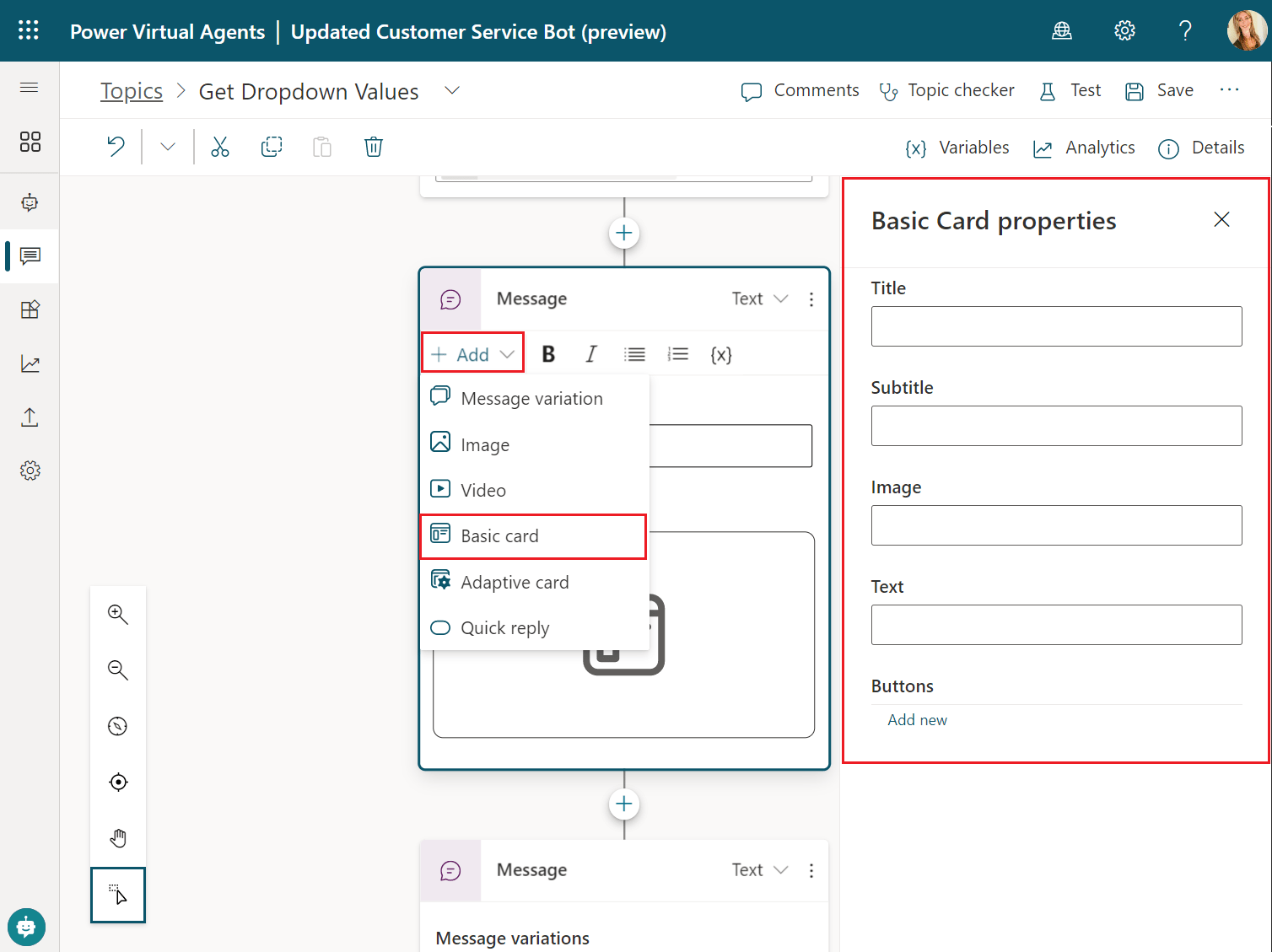1272x952 pixels.
Task: Click the Zoom out magnifier
Action: 118,670
